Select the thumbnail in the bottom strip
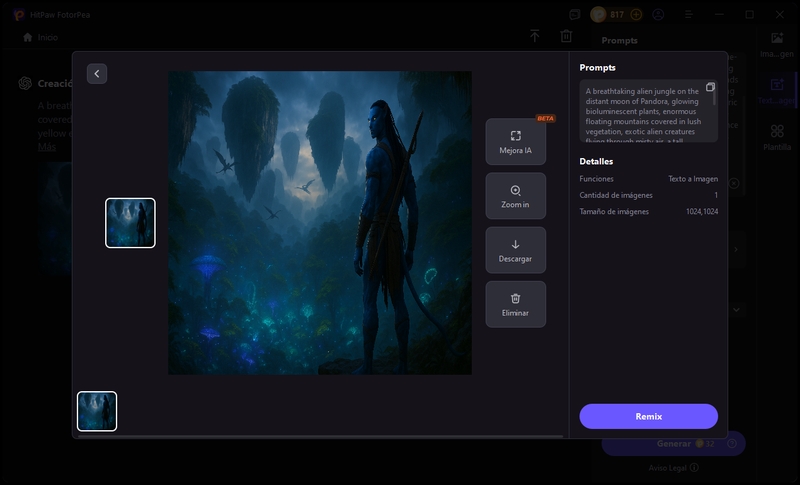The width and height of the screenshot is (800, 485). coord(97,411)
